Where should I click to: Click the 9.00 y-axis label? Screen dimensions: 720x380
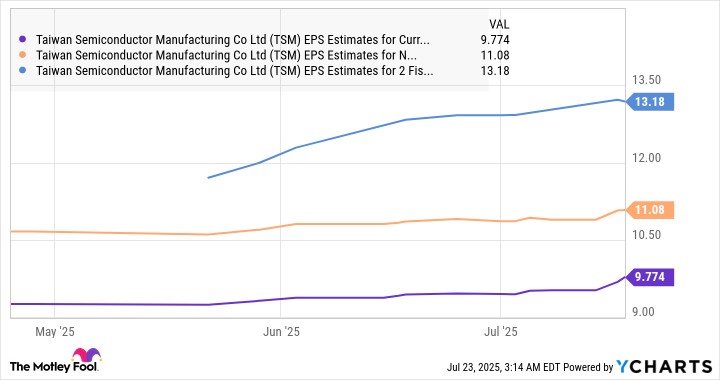[643, 312]
